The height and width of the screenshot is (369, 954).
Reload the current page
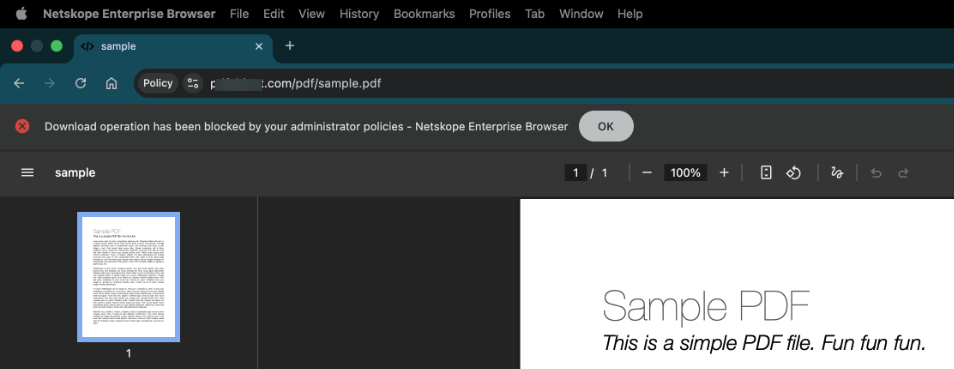(x=80, y=83)
